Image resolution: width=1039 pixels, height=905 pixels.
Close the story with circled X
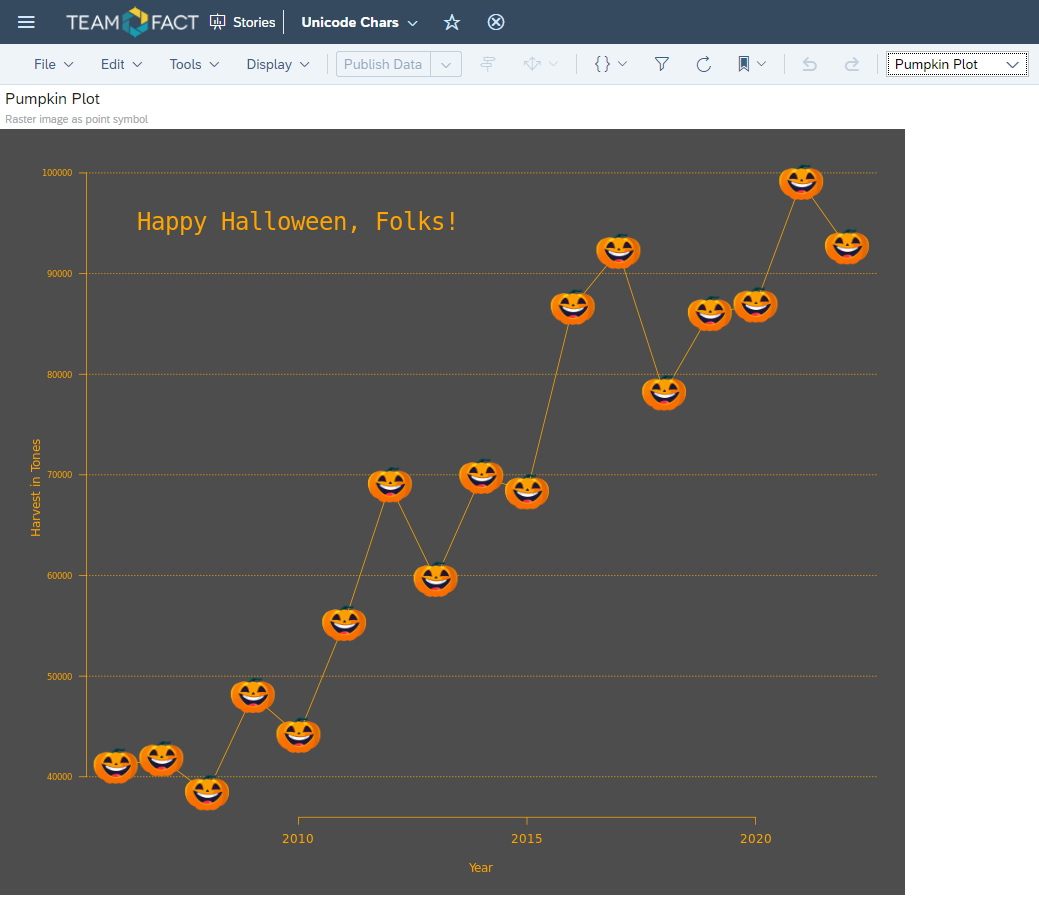pos(496,23)
